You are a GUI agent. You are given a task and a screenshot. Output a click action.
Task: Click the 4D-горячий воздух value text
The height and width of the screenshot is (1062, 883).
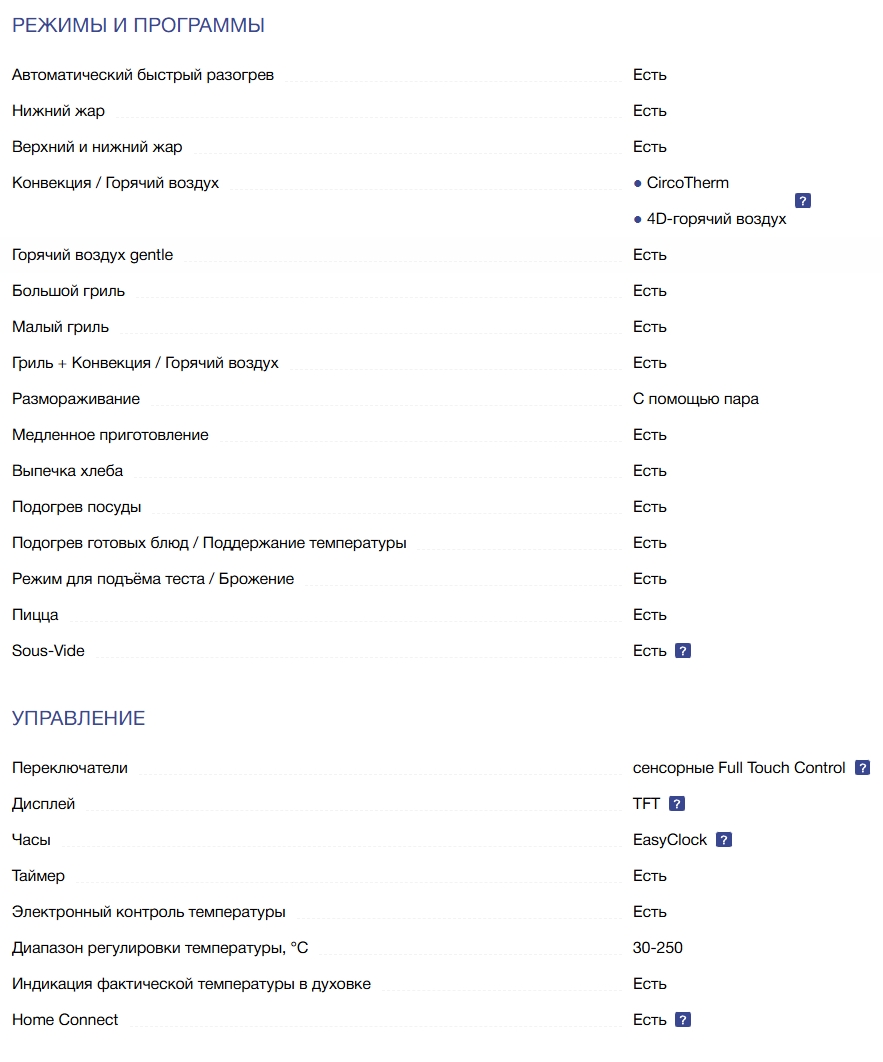pos(716,219)
